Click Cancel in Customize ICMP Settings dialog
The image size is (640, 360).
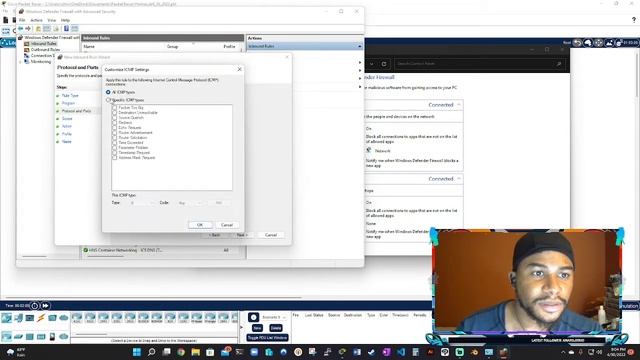[x=227, y=225]
